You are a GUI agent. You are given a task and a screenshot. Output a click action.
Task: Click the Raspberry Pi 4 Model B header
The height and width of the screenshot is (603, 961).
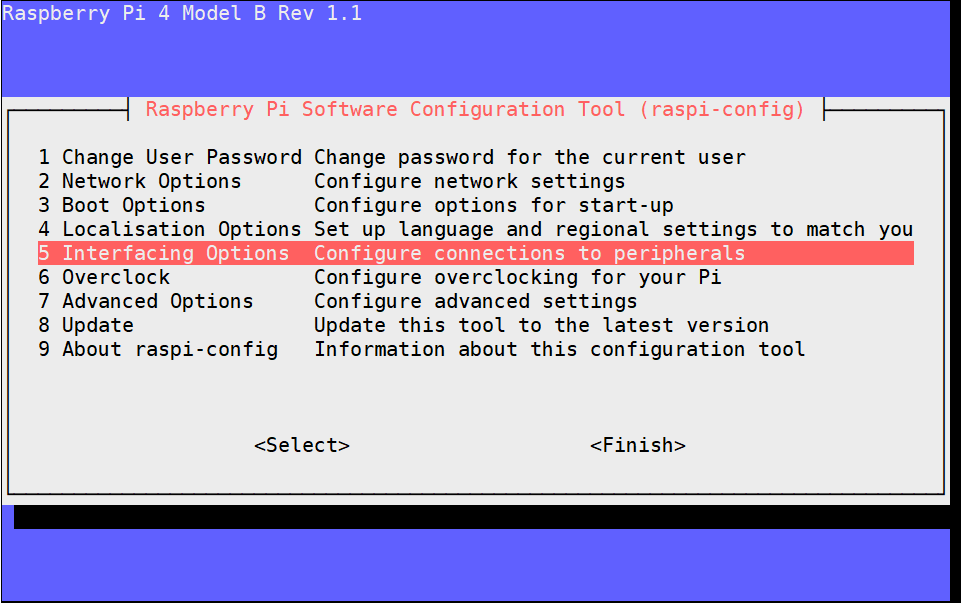(182, 14)
